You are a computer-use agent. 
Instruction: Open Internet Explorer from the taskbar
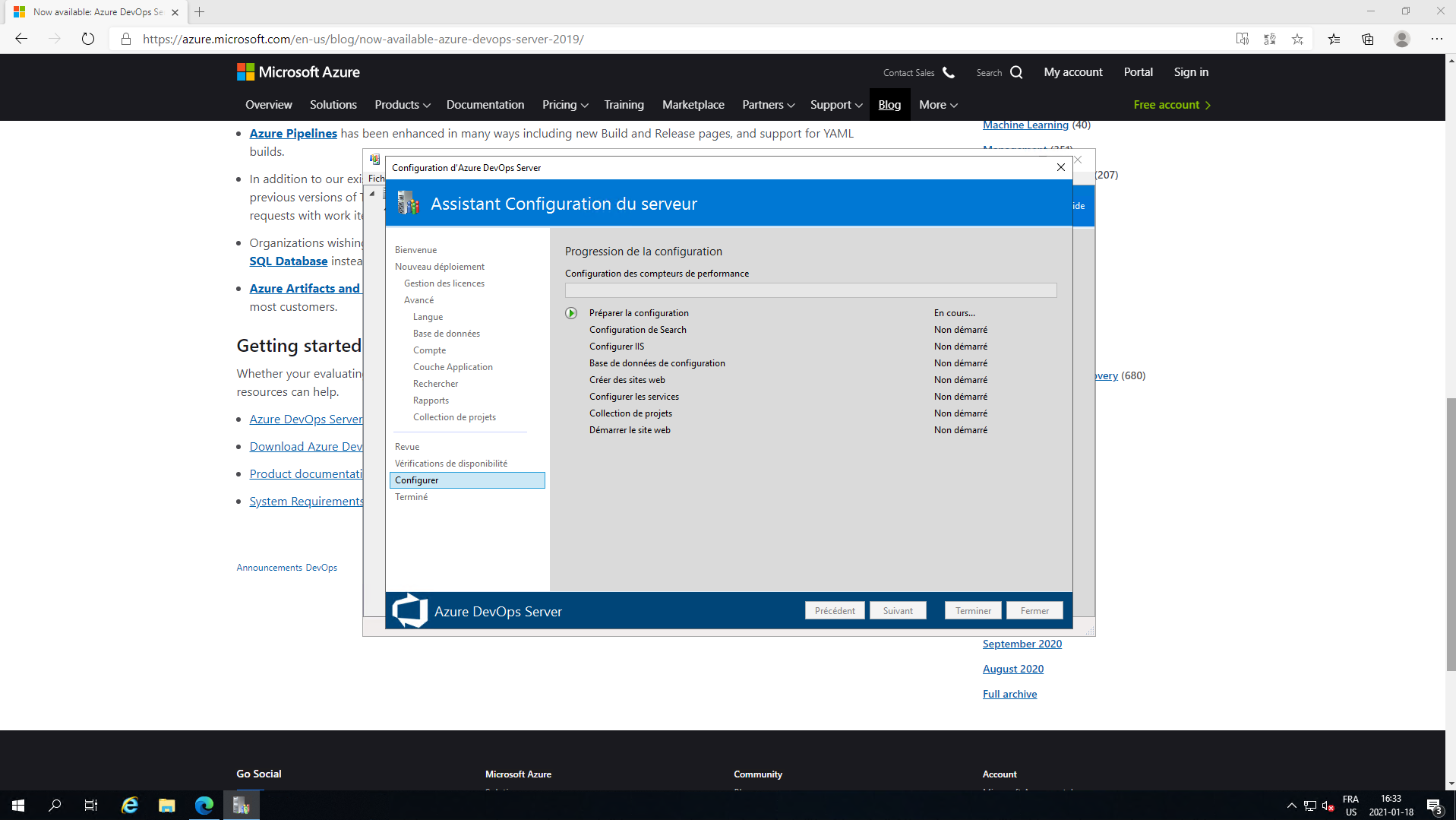130,806
